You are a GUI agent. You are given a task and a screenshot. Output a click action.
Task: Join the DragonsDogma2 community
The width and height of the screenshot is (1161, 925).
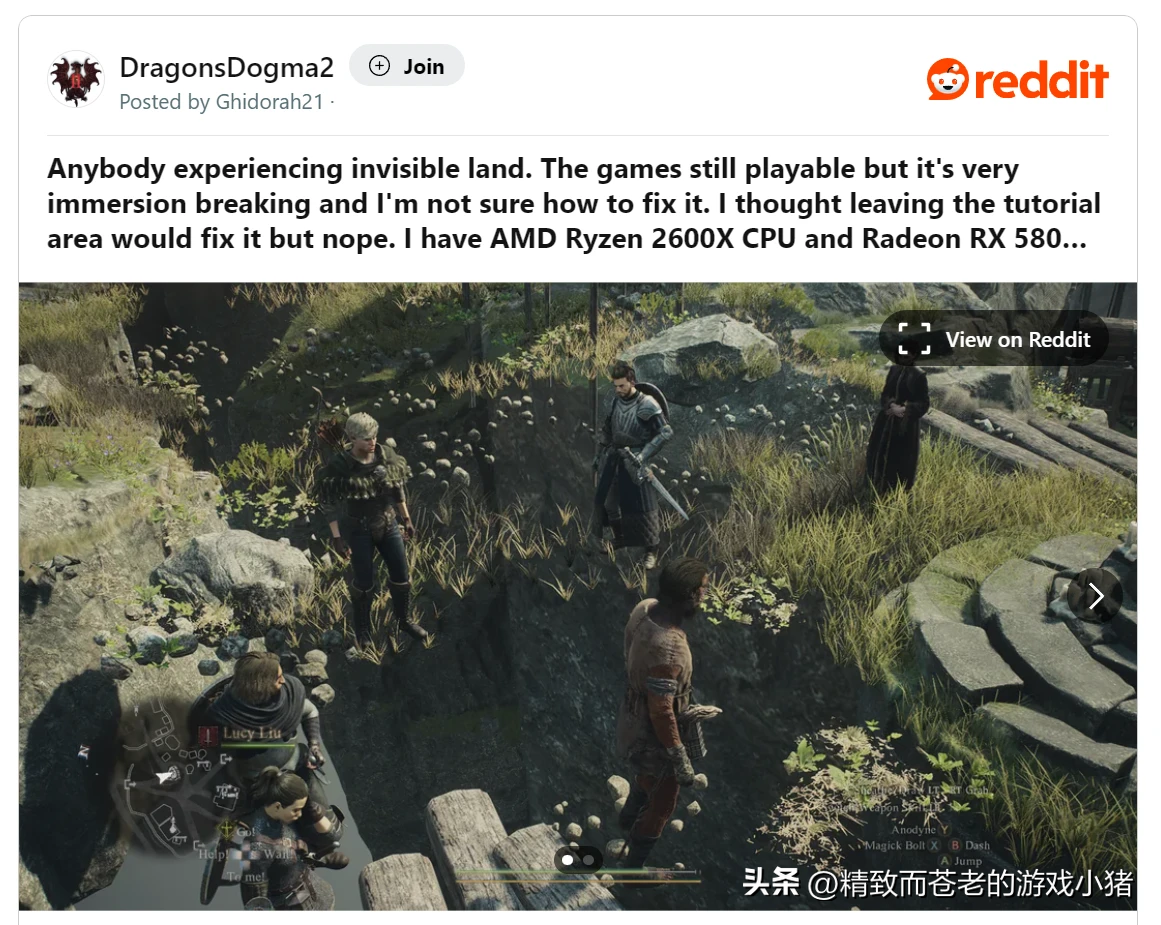[406, 66]
